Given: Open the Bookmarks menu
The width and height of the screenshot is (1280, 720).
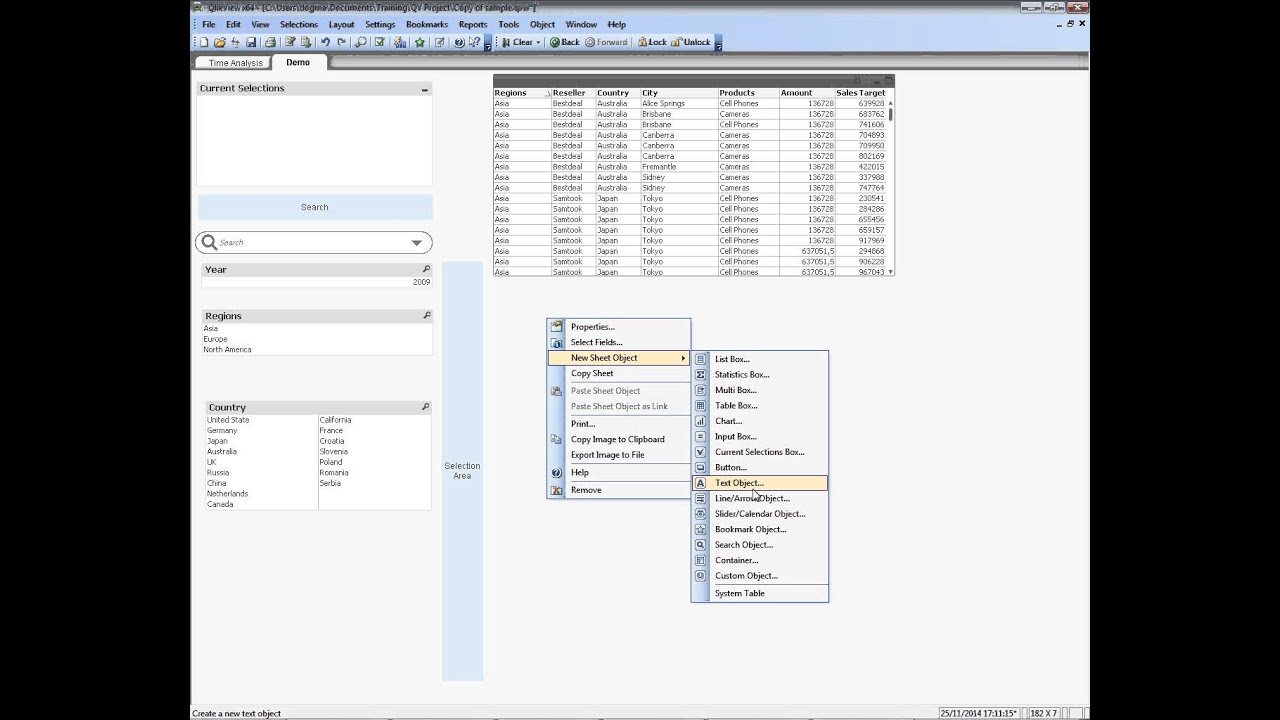Looking at the screenshot, I should click(427, 24).
